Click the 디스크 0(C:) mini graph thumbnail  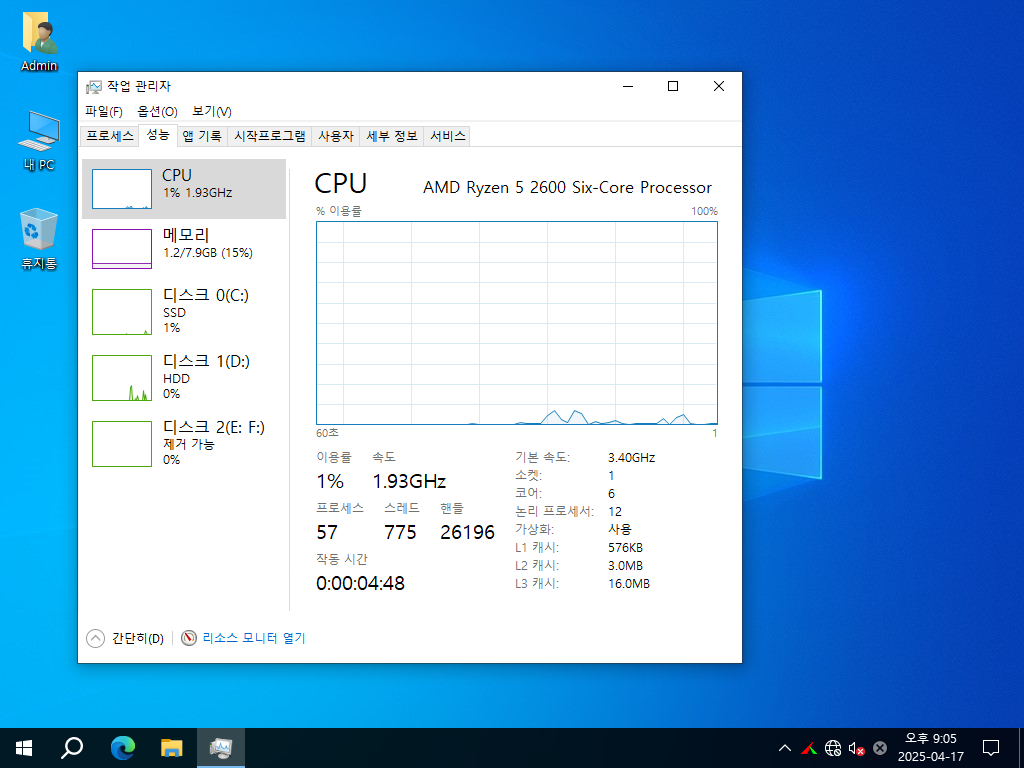tap(122, 312)
